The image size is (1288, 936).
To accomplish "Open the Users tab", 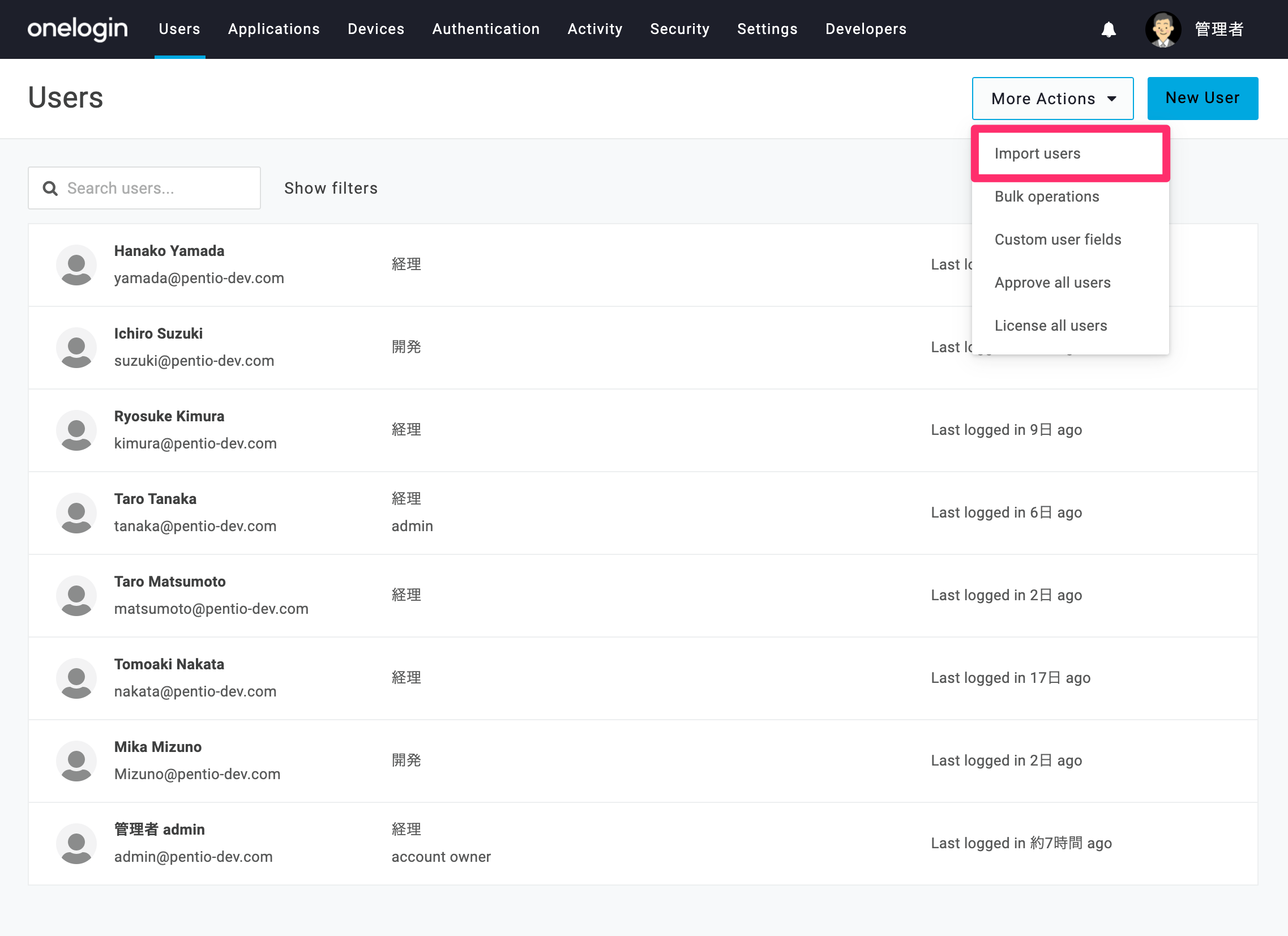I will [x=179, y=29].
